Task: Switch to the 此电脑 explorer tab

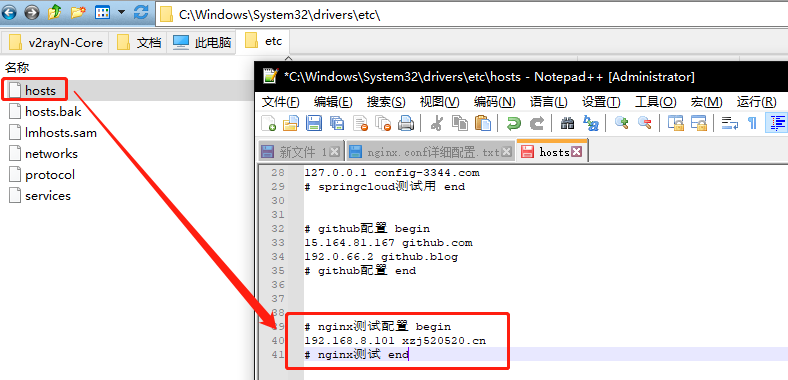Action: click(x=202, y=42)
